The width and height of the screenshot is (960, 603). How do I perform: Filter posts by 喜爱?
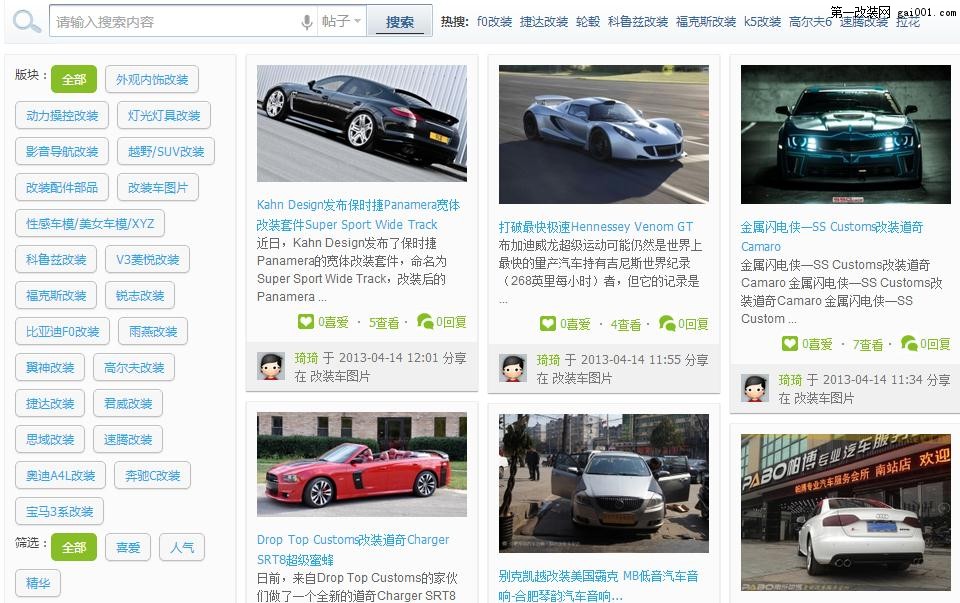pos(128,547)
